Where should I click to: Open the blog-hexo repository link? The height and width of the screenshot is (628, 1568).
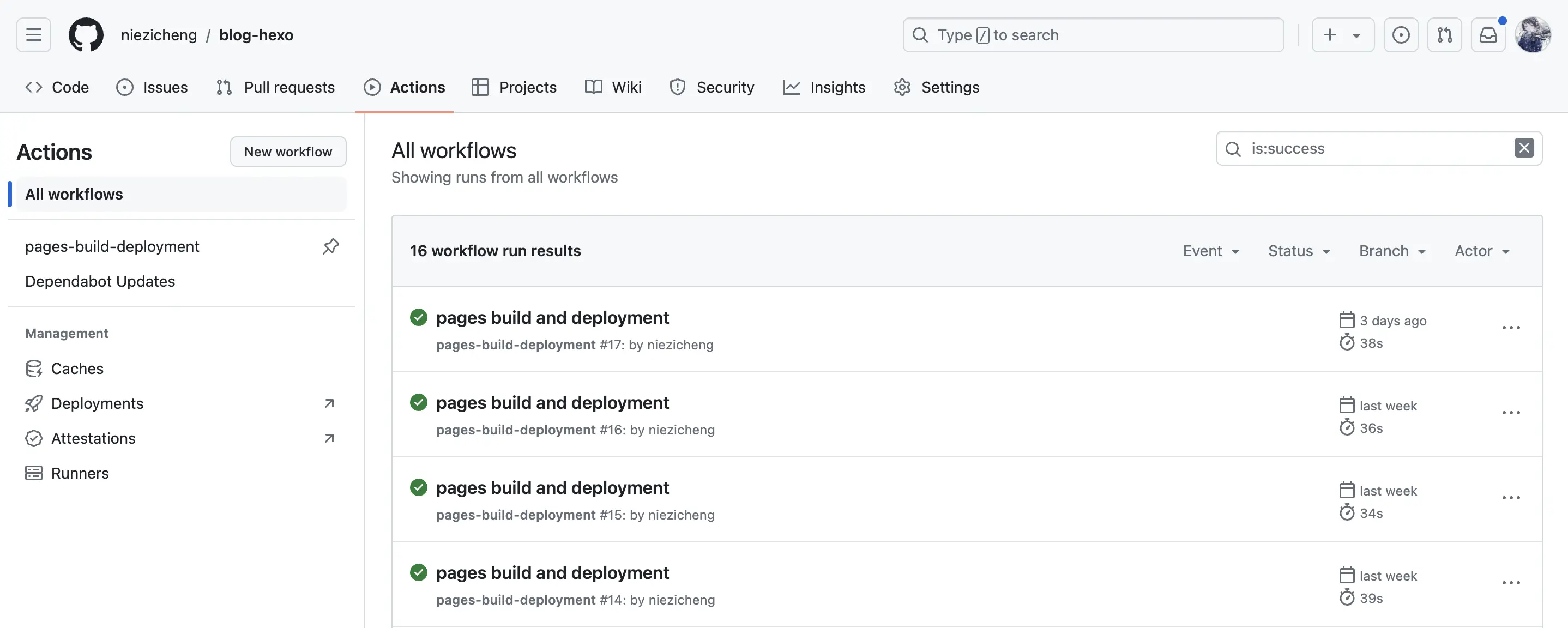click(256, 35)
